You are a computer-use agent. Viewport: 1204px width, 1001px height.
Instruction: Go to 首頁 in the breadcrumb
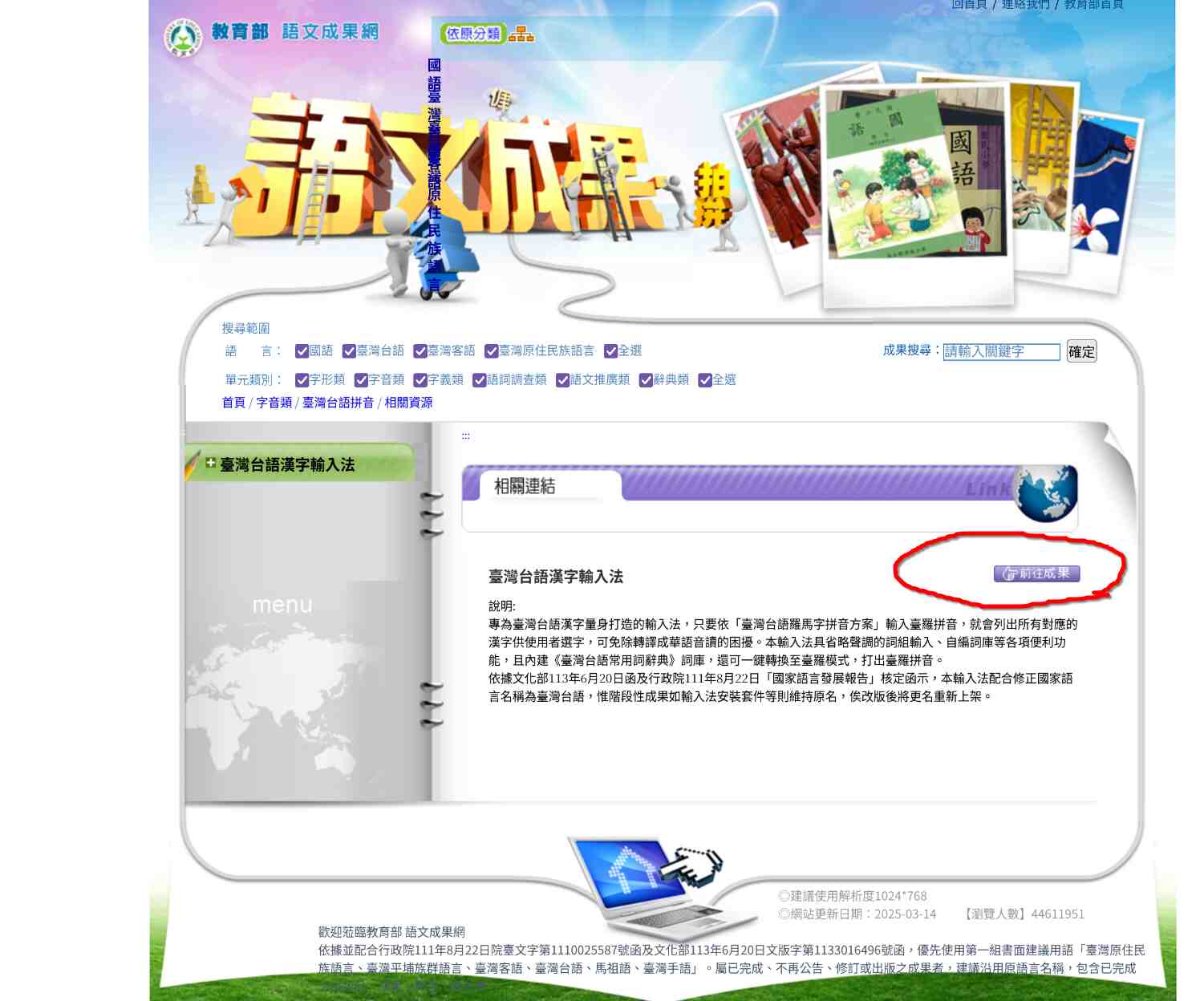[233, 403]
